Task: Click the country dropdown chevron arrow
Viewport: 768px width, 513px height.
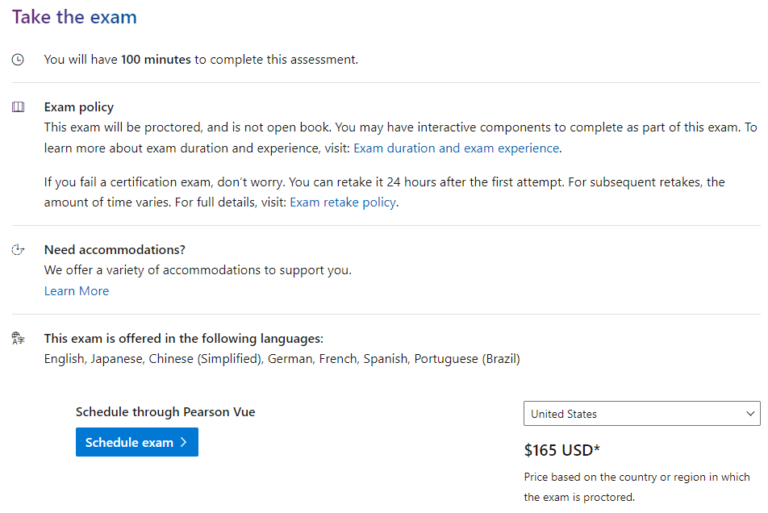Action: click(x=750, y=414)
